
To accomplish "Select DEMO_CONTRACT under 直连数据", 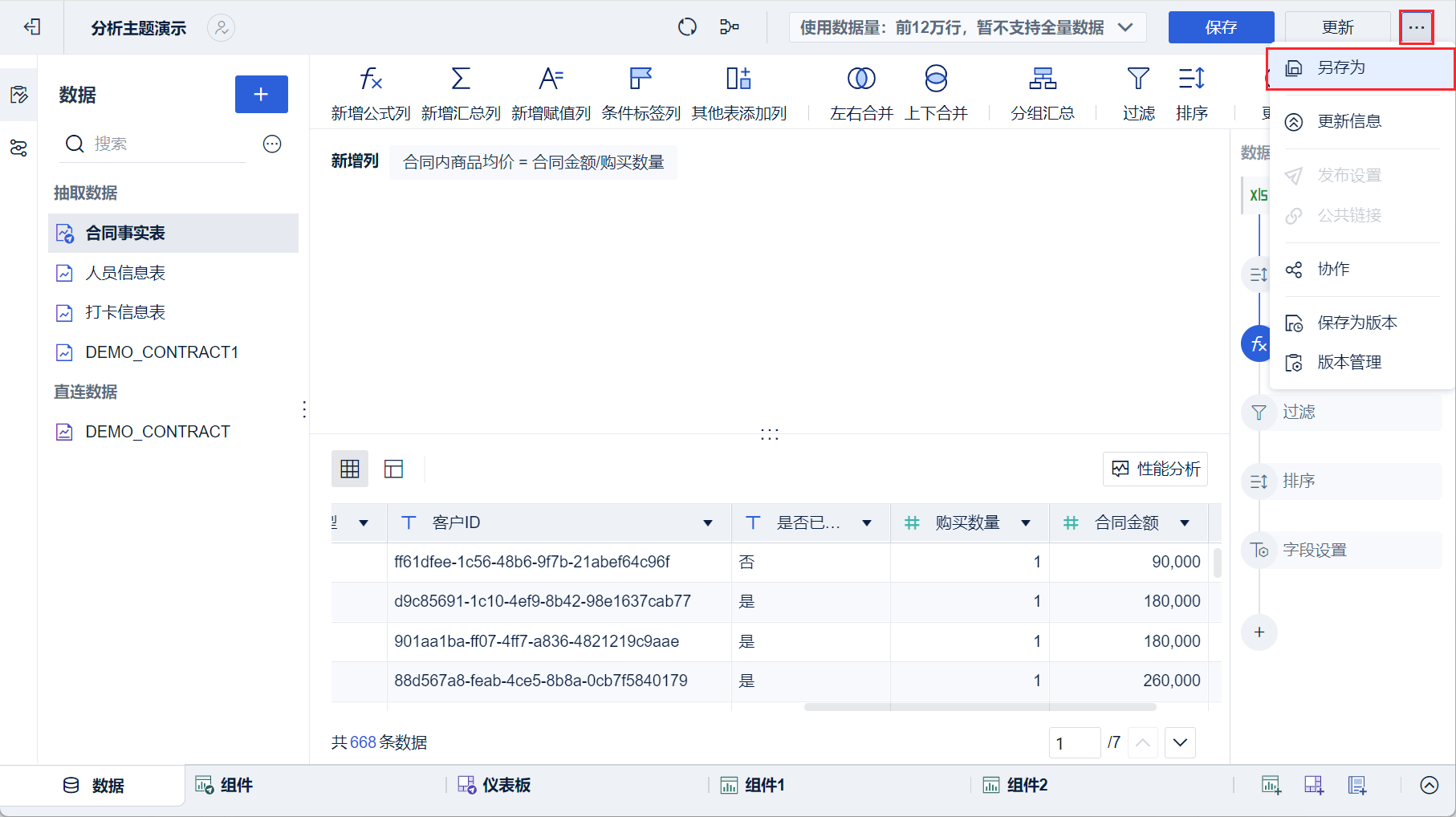I will point(173,432).
